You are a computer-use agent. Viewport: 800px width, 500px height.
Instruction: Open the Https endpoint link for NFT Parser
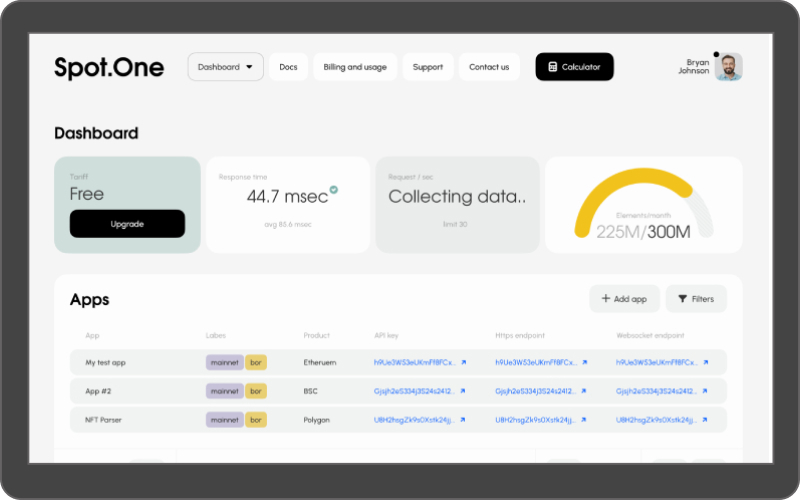pos(535,420)
